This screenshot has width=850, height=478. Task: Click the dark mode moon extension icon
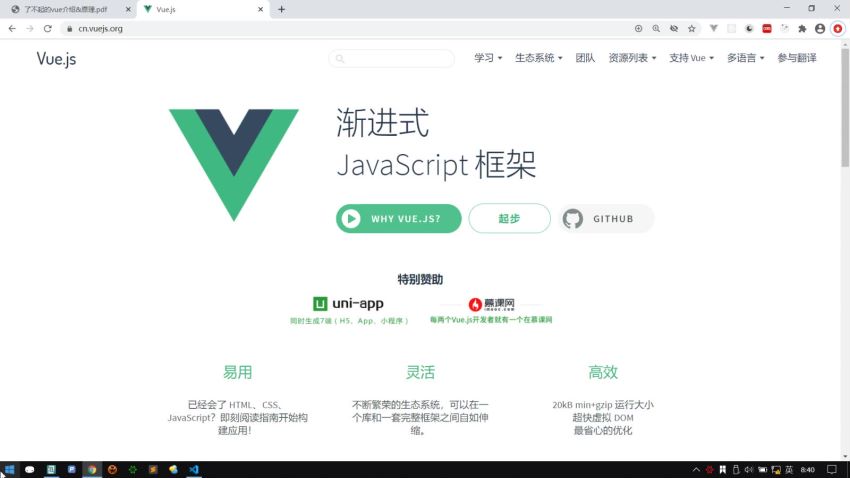pos(749,29)
